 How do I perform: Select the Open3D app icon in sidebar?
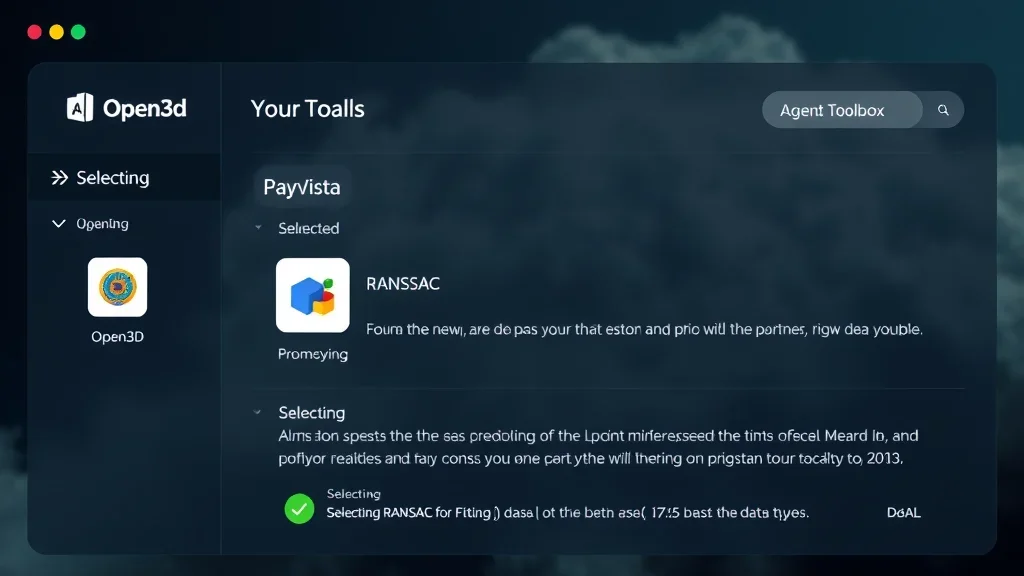[117, 289]
